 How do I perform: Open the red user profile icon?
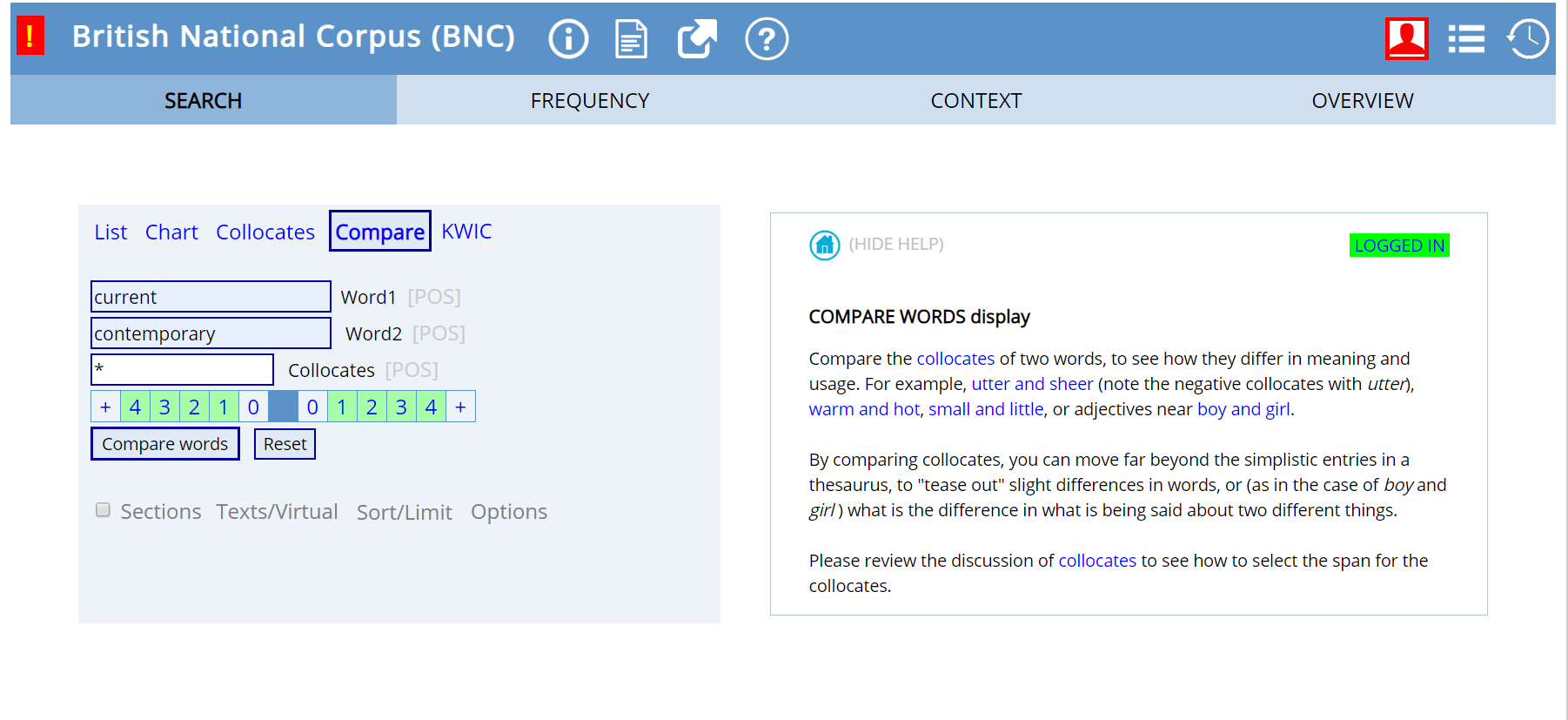click(1406, 39)
